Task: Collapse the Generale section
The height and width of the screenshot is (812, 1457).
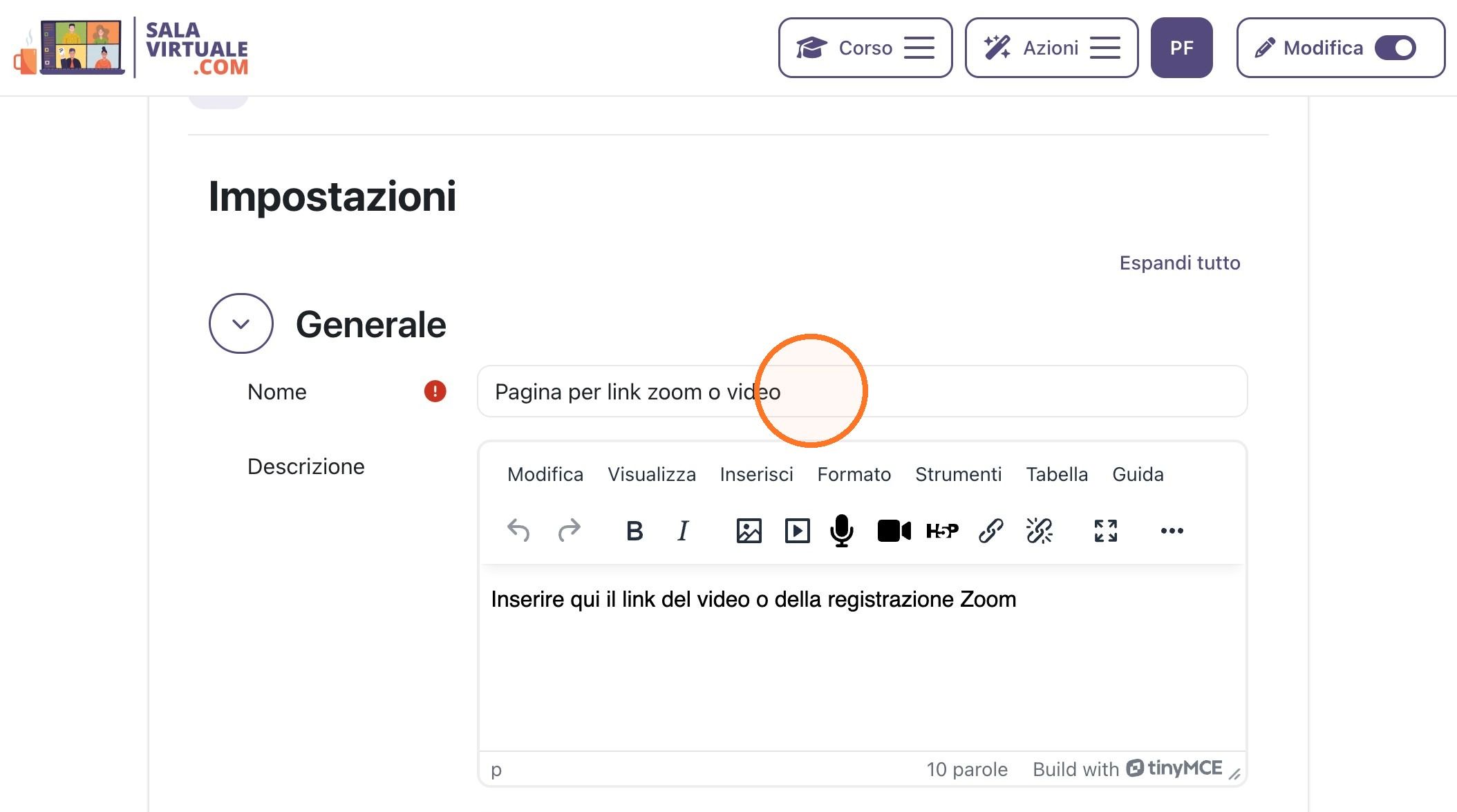Action: 241,323
